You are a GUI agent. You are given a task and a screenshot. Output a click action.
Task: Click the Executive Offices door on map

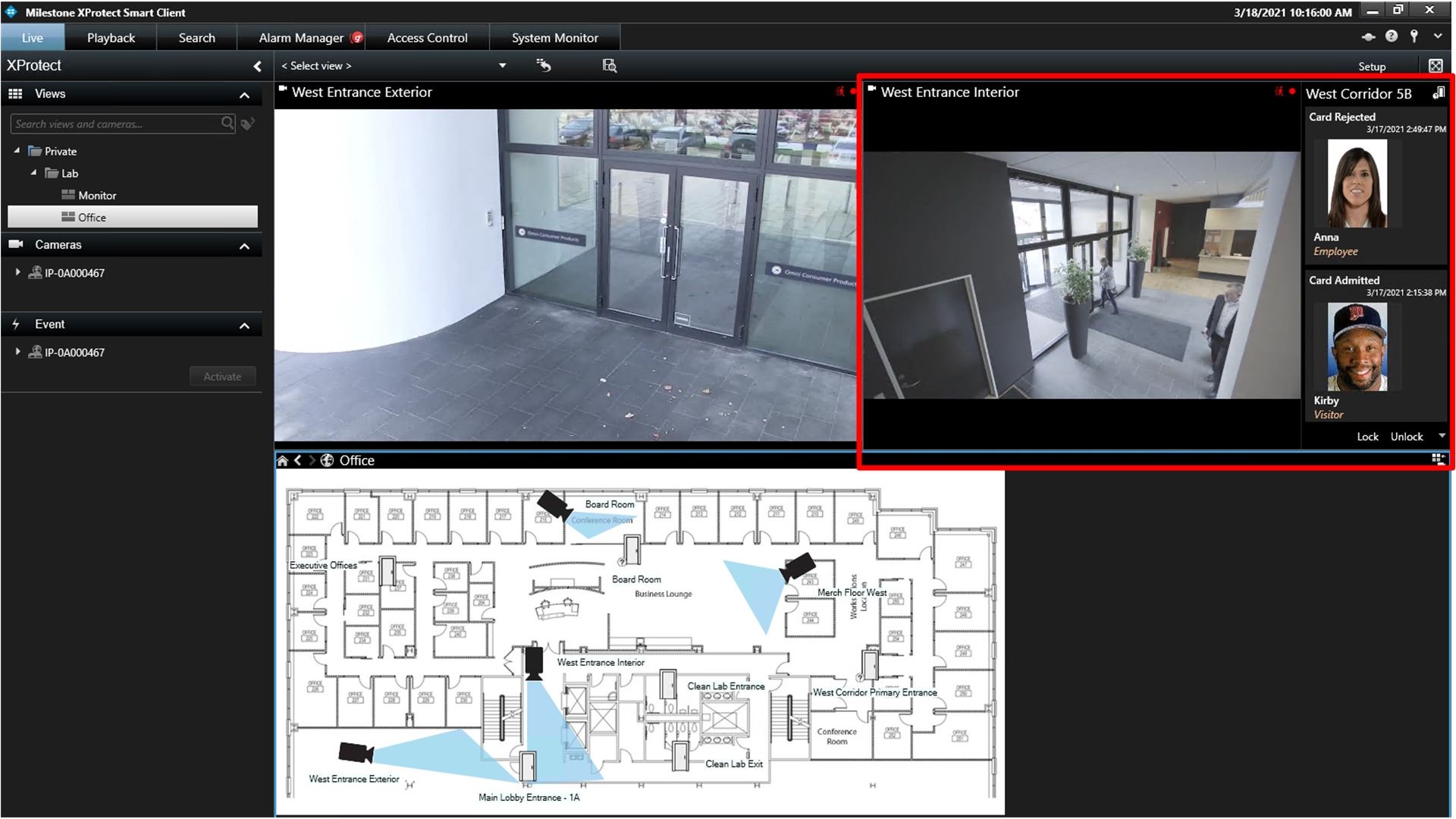388,571
